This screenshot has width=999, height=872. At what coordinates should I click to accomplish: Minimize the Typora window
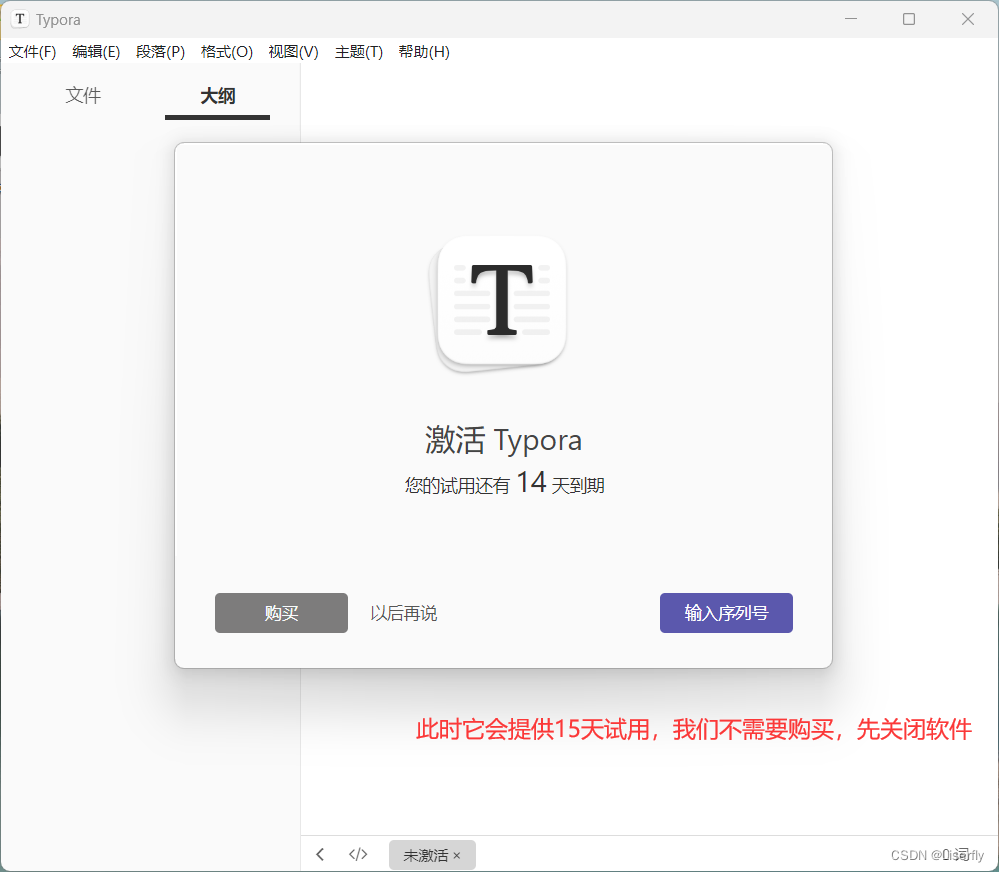pyautogui.click(x=851, y=19)
